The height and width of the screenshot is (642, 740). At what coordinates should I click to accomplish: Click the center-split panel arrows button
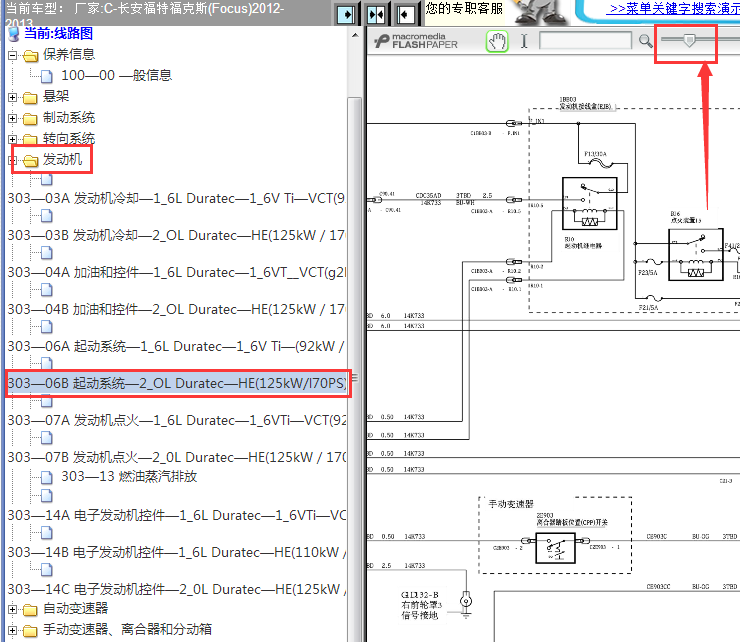click(376, 14)
